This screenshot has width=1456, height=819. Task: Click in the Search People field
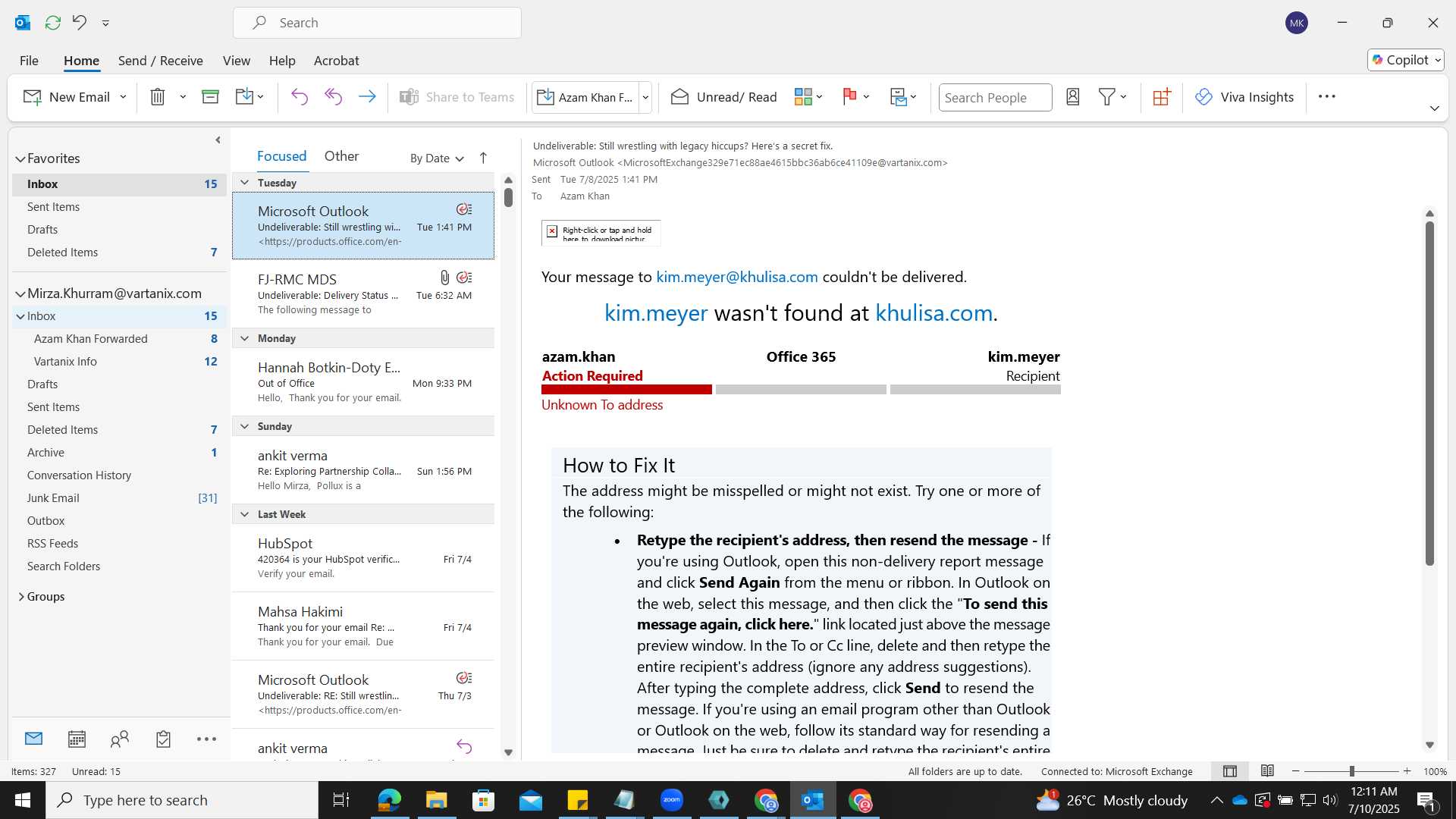coord(995,97)
